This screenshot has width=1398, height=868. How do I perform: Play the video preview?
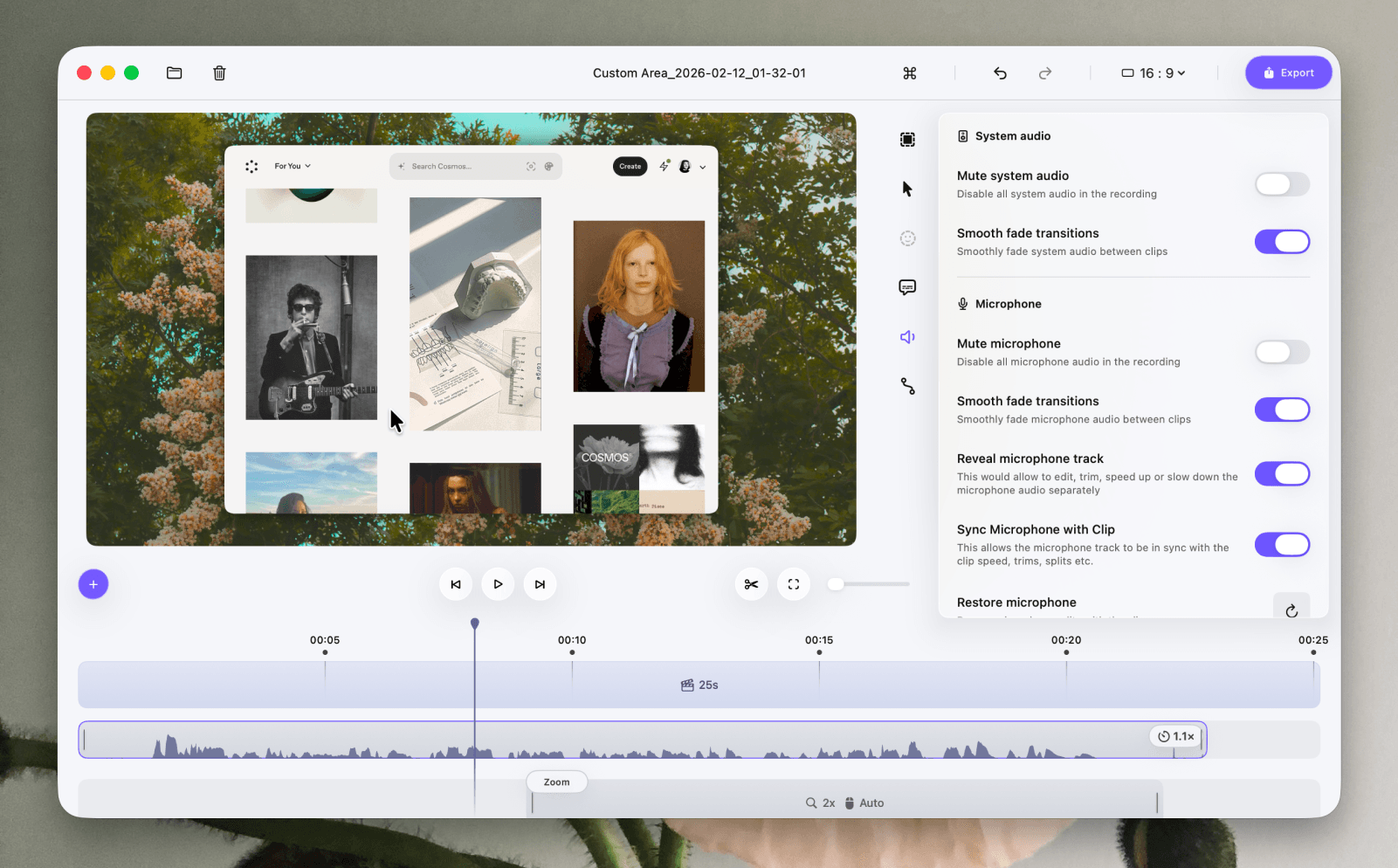point(498,584)
